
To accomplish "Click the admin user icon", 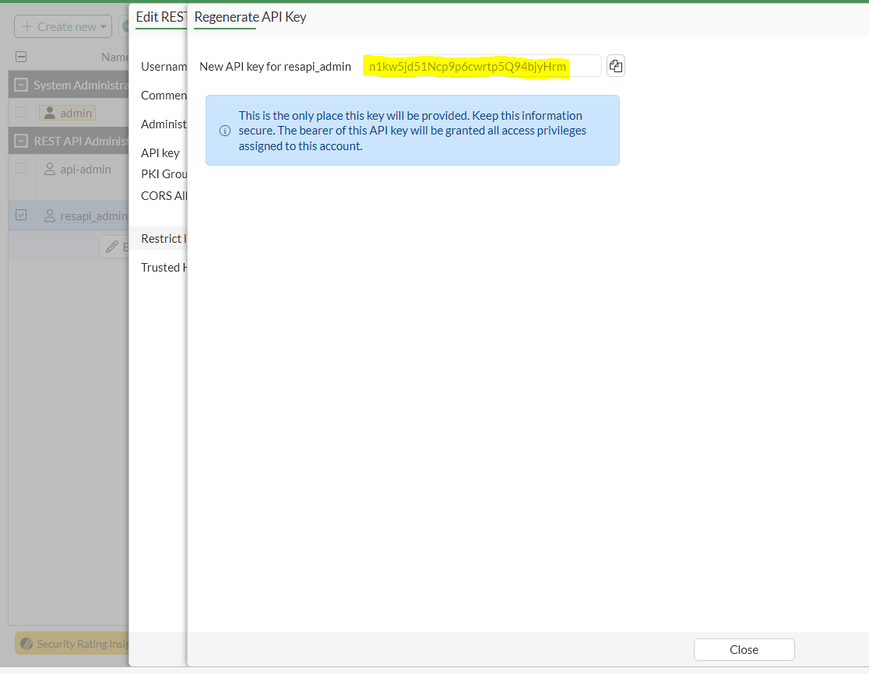I will point(49,113).
